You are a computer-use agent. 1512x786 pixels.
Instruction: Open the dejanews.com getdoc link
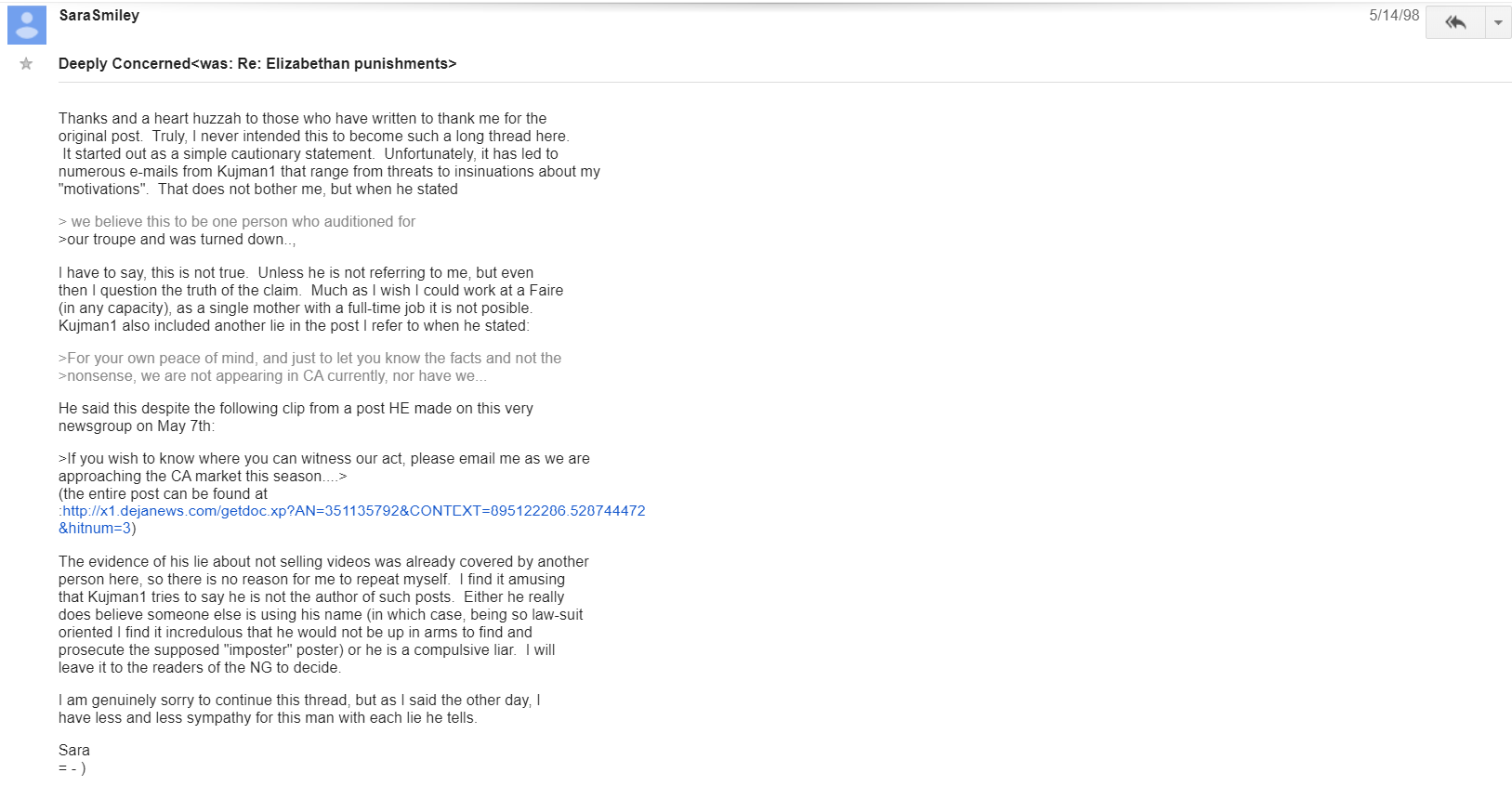click(353, 511)
